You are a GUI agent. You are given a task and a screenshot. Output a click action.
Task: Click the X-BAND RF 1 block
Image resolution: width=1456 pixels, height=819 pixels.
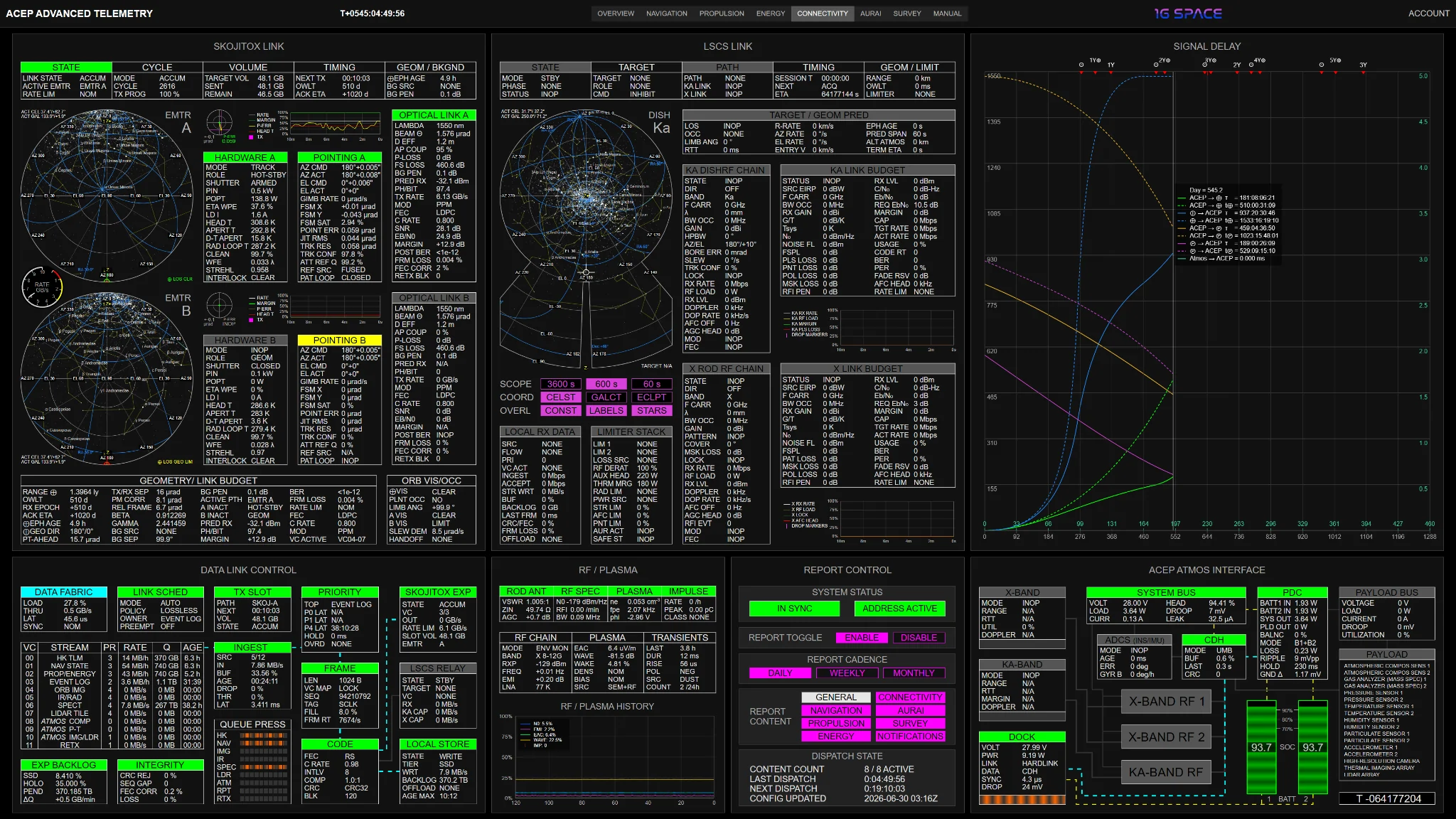(x=1167, y=702)
